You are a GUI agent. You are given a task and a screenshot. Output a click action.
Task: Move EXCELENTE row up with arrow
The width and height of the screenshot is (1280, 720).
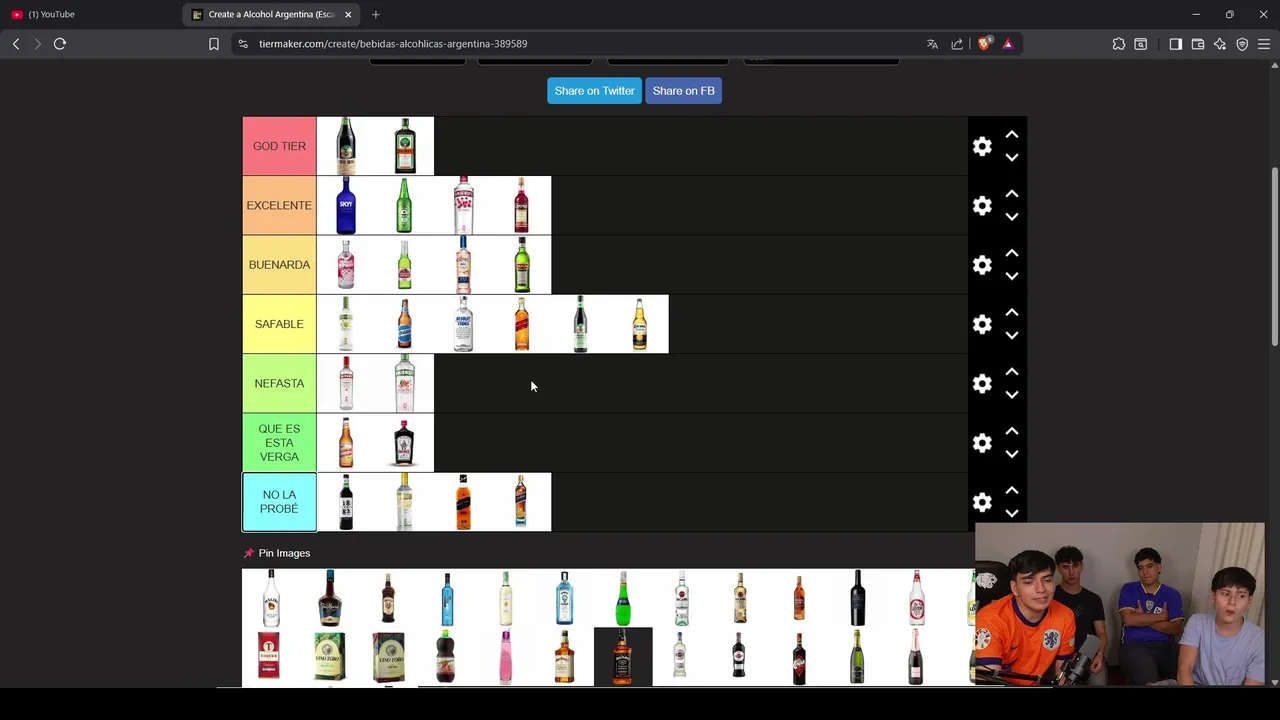(1012, 193)
